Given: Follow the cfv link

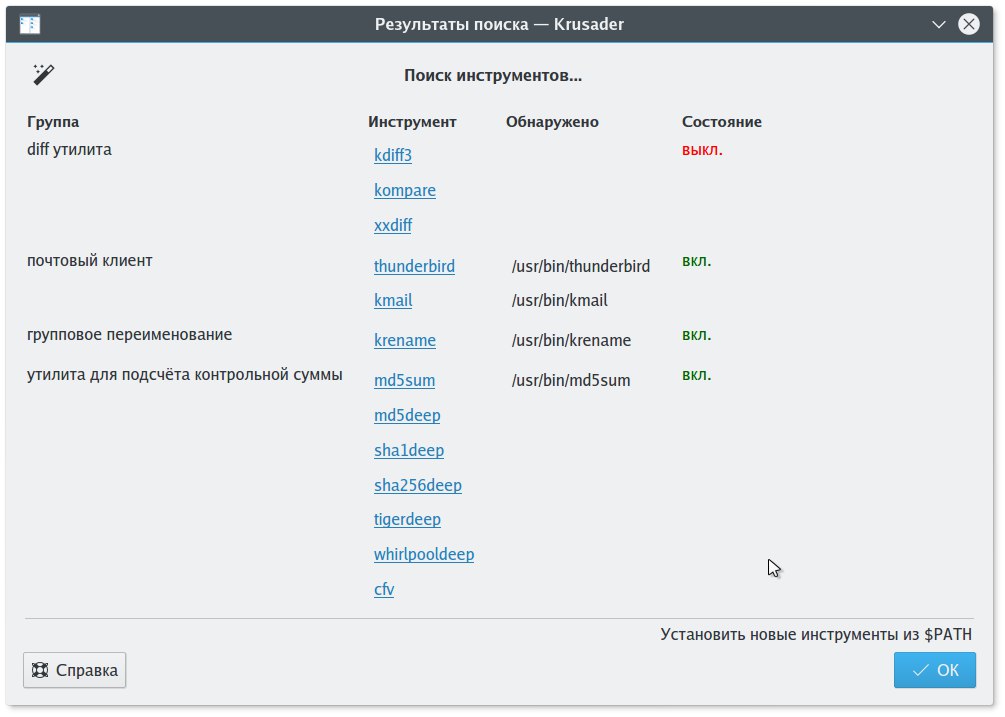Looking at the screenshot, I should tap(384, 589).
